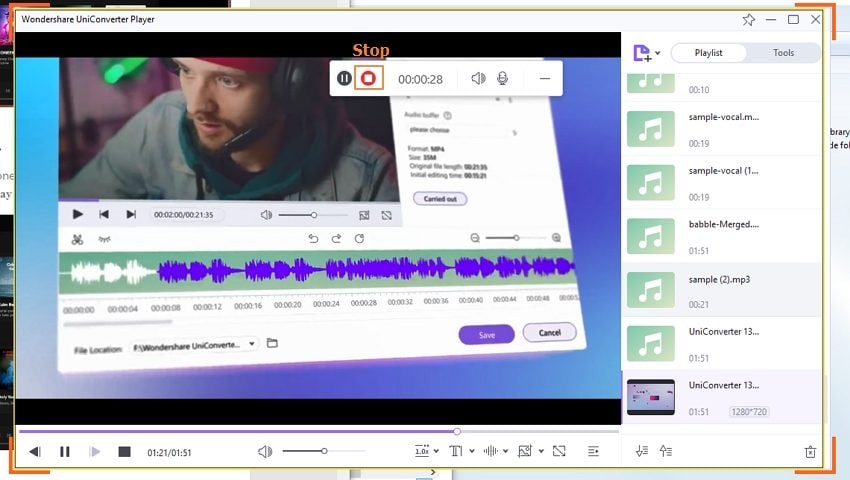
Task: Minimize the recording toolbar
Action: coord(545,79)
